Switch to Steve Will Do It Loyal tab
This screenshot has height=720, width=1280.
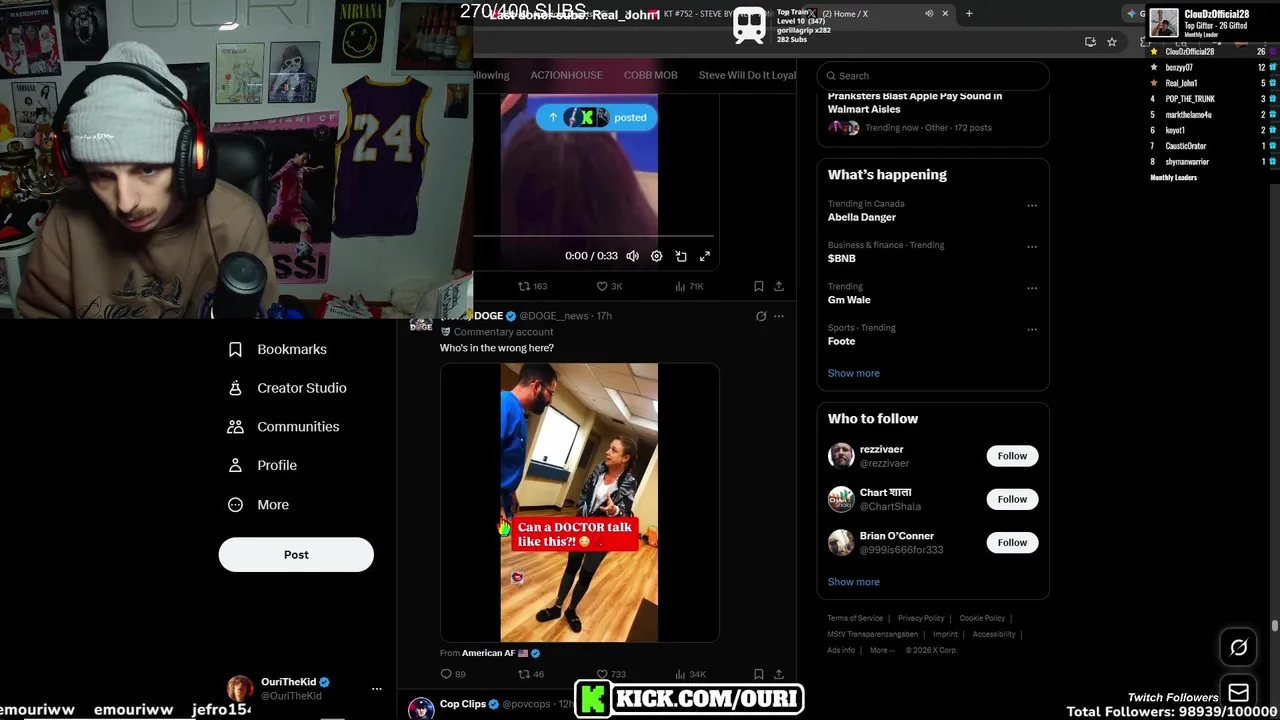click(x=747, y=75)
